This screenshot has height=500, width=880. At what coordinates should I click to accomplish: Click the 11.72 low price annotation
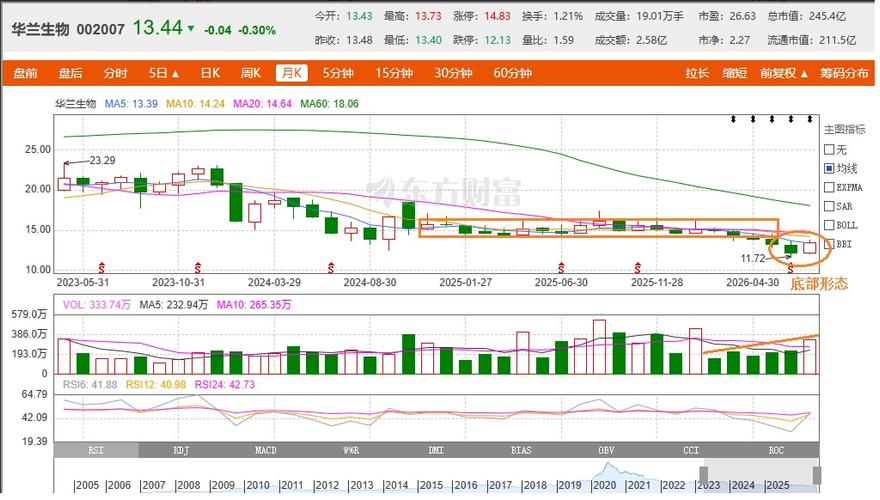coord(753,259)
